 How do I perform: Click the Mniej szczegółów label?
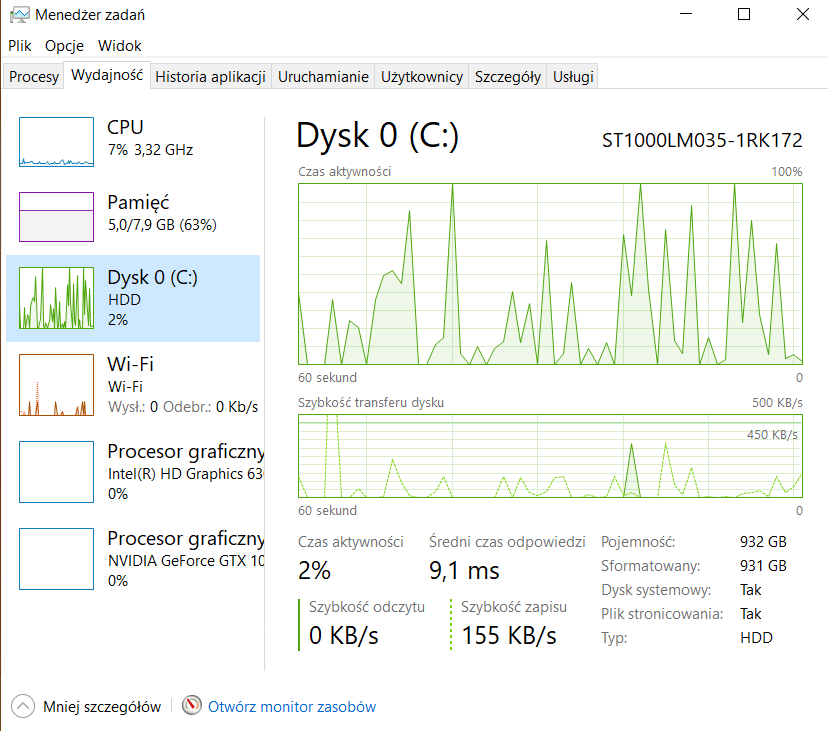click(102, 707)
